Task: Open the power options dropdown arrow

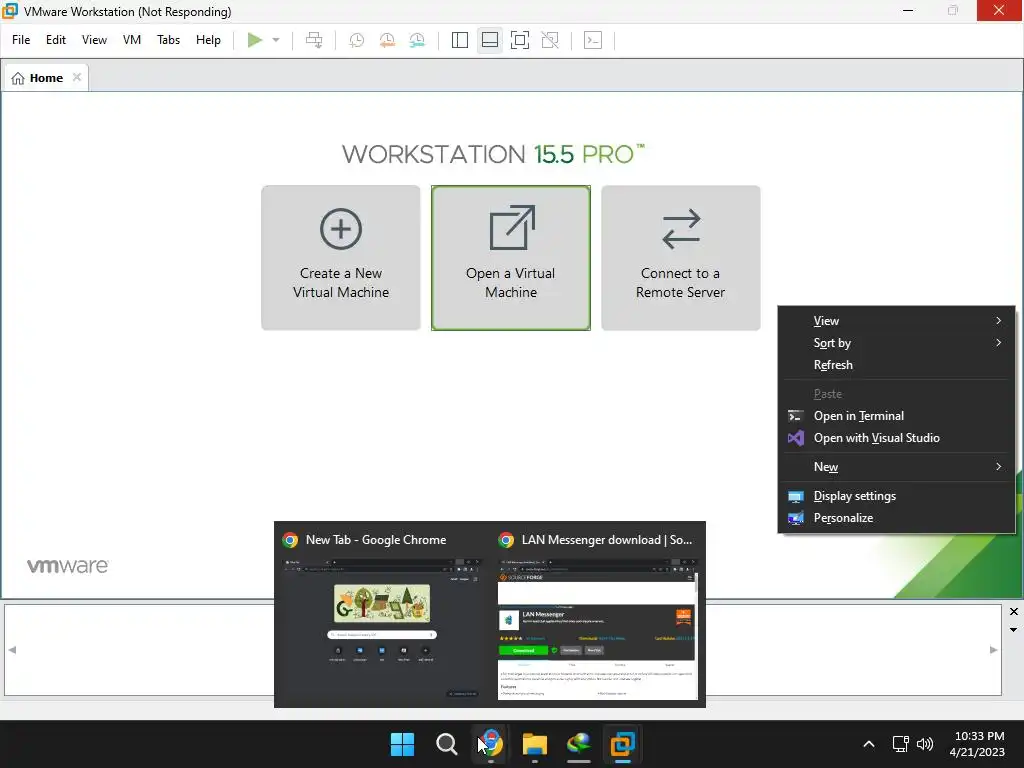Action: 276,40
